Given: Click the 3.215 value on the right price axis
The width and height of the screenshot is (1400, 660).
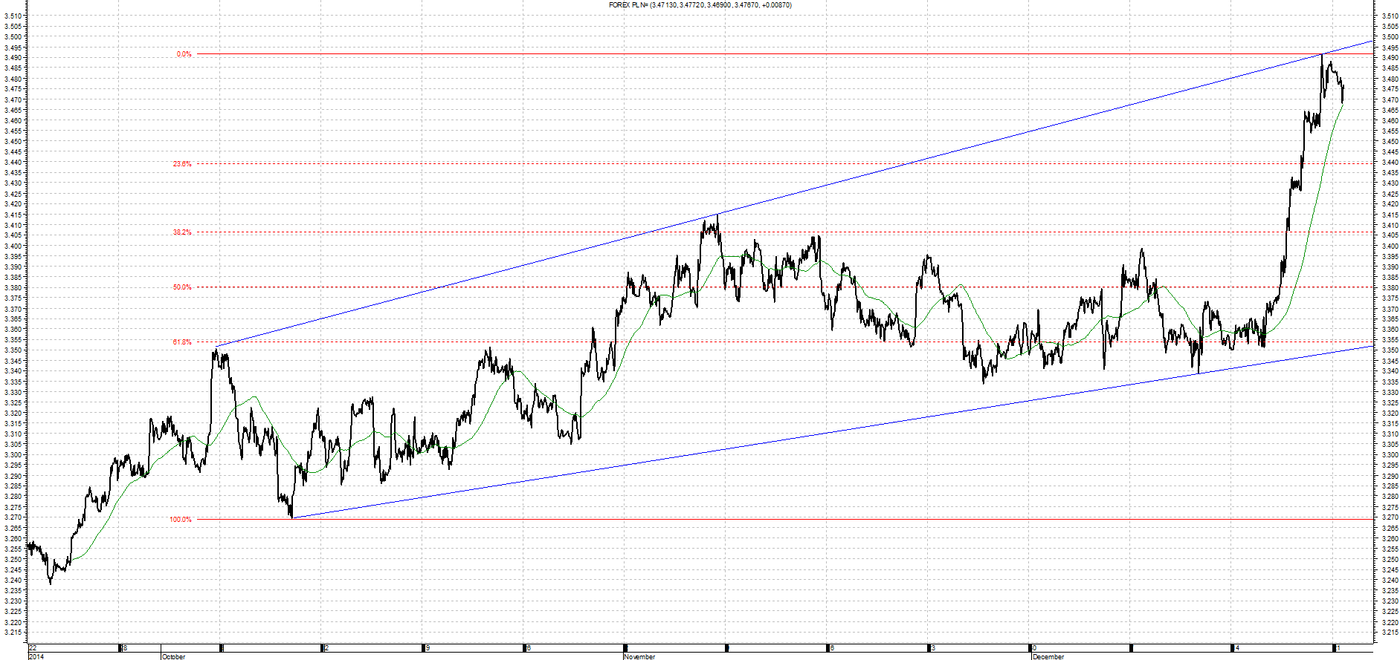Looking at the screenshot, I should (x=1387, y=632).
